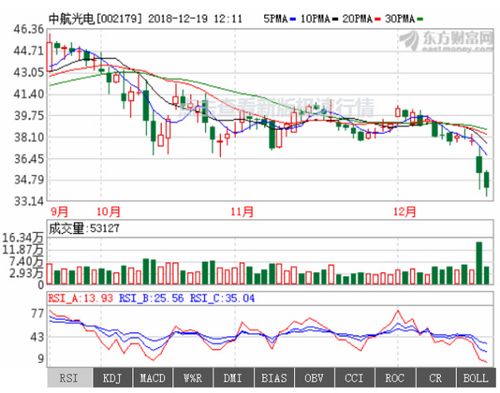Click the volume axis label 2.93万
Viewport: 500px width, 393px height.
pos(26,273)
